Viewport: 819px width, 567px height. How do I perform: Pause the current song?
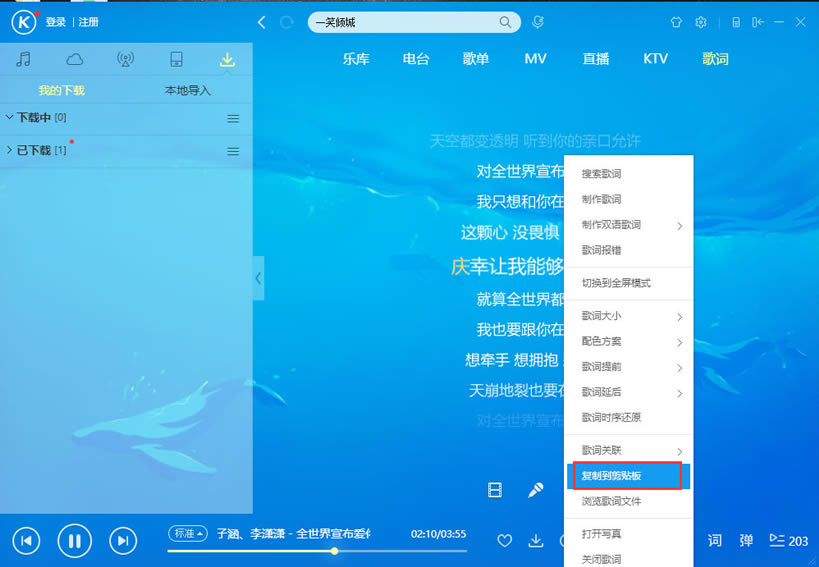coord(75,540)
